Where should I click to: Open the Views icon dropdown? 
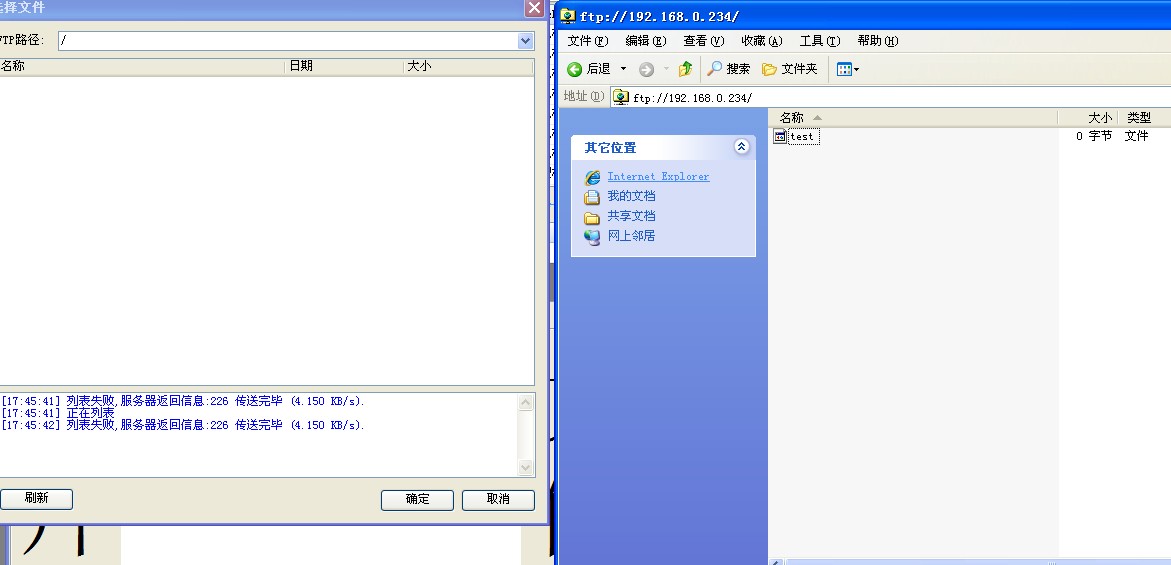tap(848, 69)
